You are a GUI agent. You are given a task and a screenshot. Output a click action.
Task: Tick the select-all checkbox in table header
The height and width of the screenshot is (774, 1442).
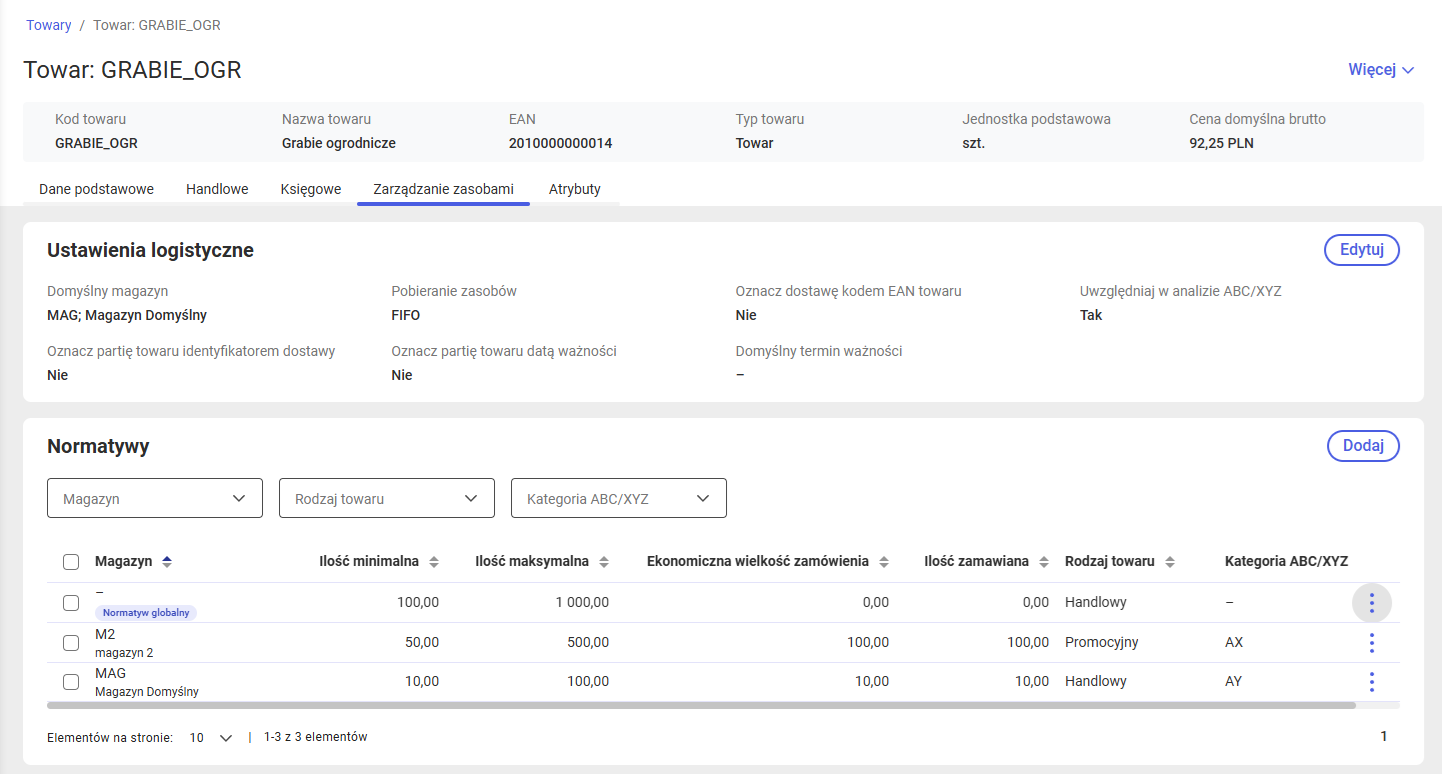[x=71, y=562]
